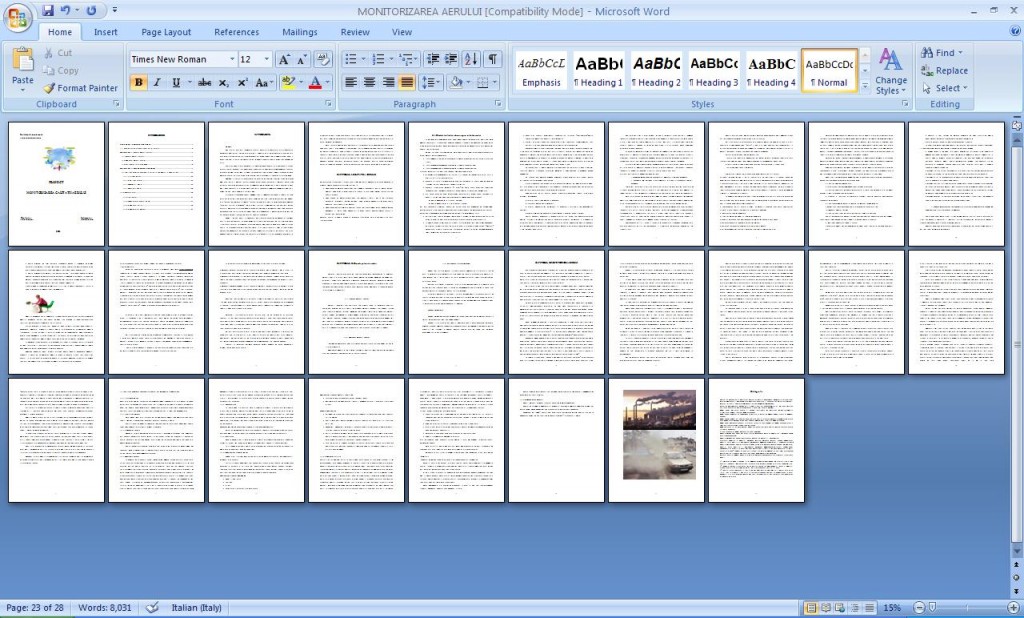Enable Justify text alignment

point(407,82)
